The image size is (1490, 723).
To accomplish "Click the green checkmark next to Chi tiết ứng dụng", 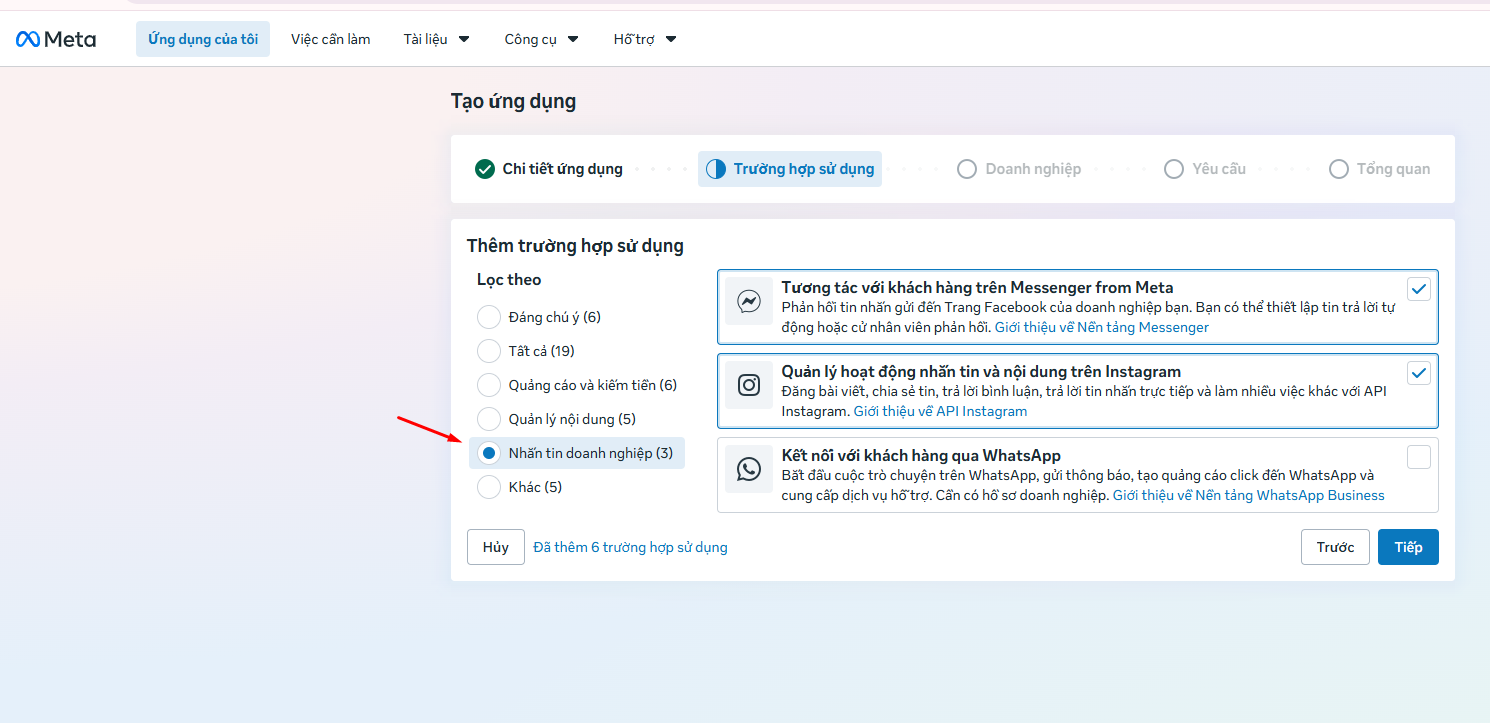I will (x=485, y=169).
